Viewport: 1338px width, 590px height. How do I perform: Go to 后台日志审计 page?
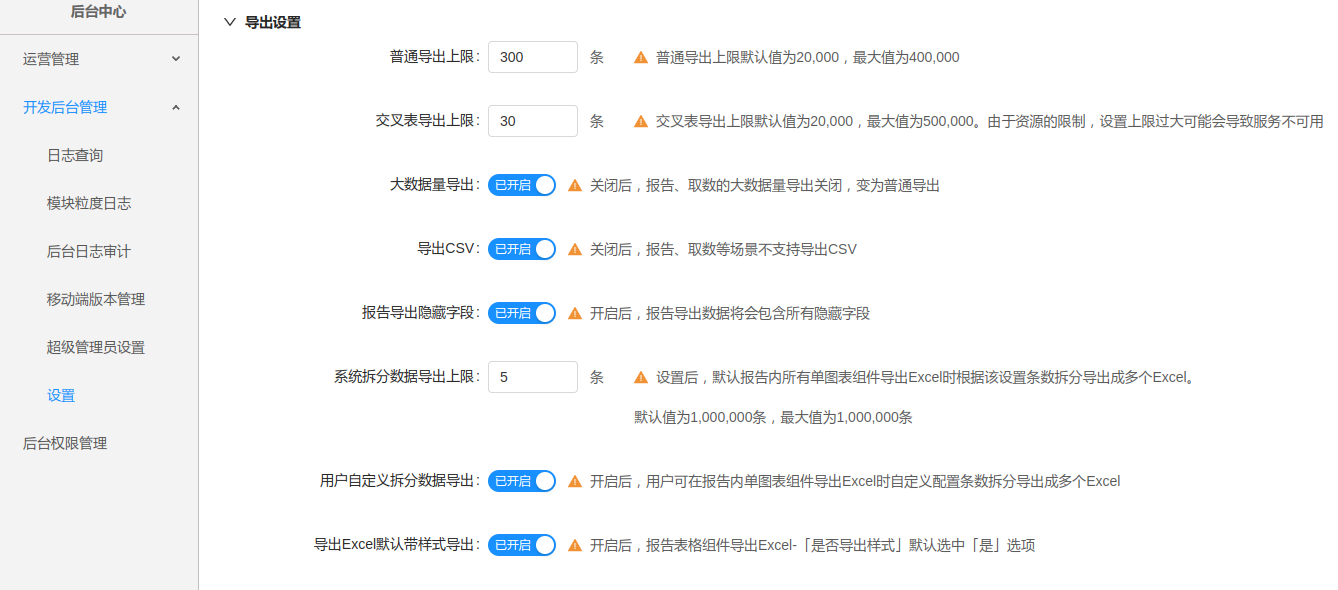click(x=88, y=251)
